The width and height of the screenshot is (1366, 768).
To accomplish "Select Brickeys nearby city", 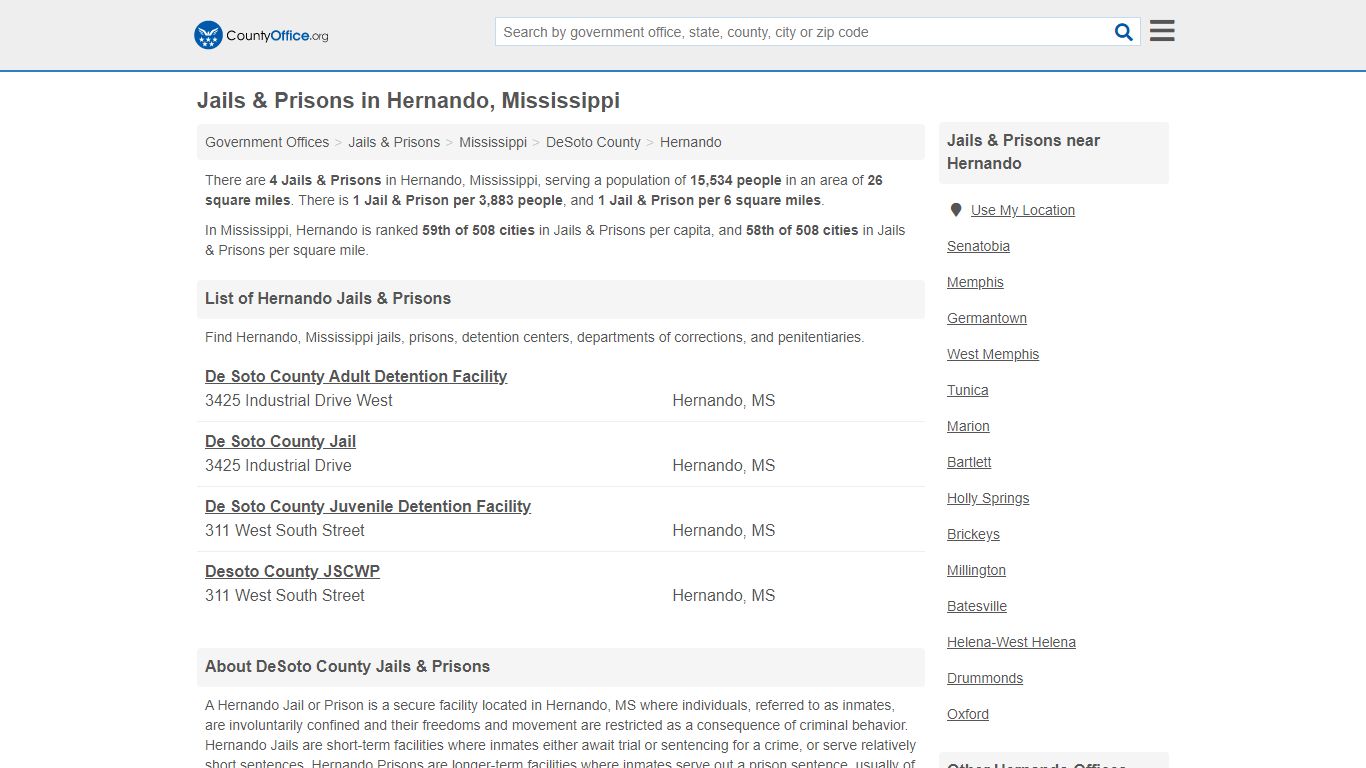I will (973, 534).
